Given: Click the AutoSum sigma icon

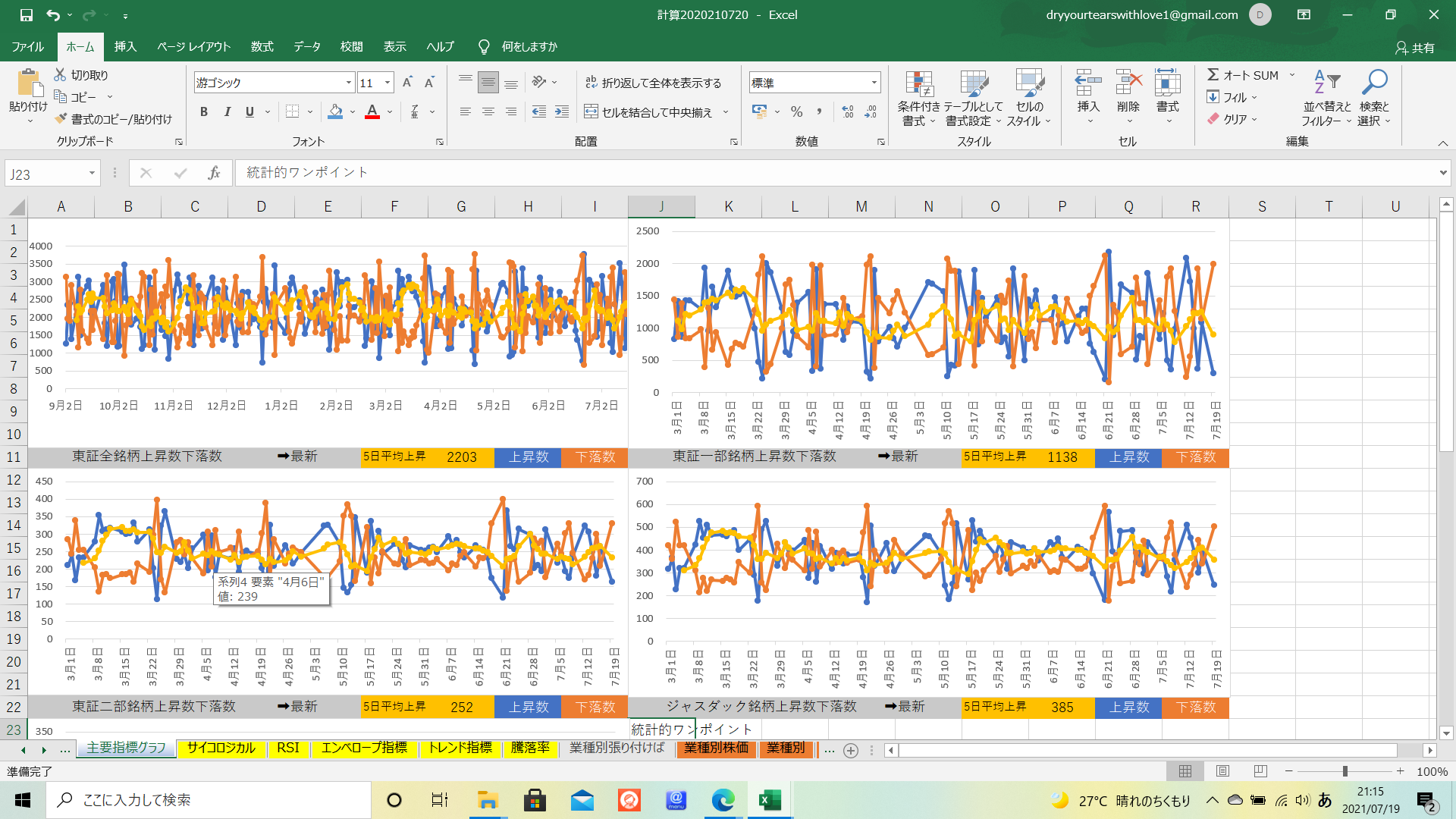Looking at the screenshot, I should (x=1213, y=75).
